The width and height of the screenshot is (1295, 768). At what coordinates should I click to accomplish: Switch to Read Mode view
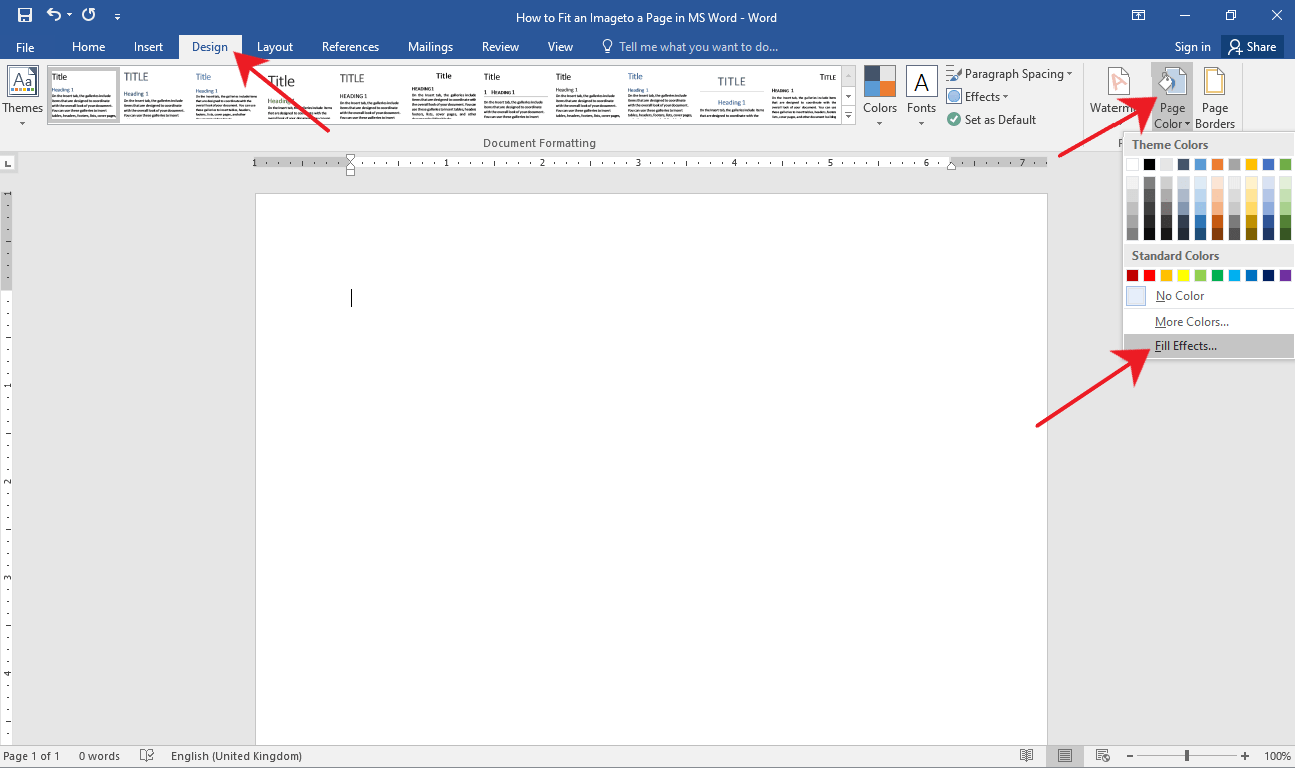1026,755
